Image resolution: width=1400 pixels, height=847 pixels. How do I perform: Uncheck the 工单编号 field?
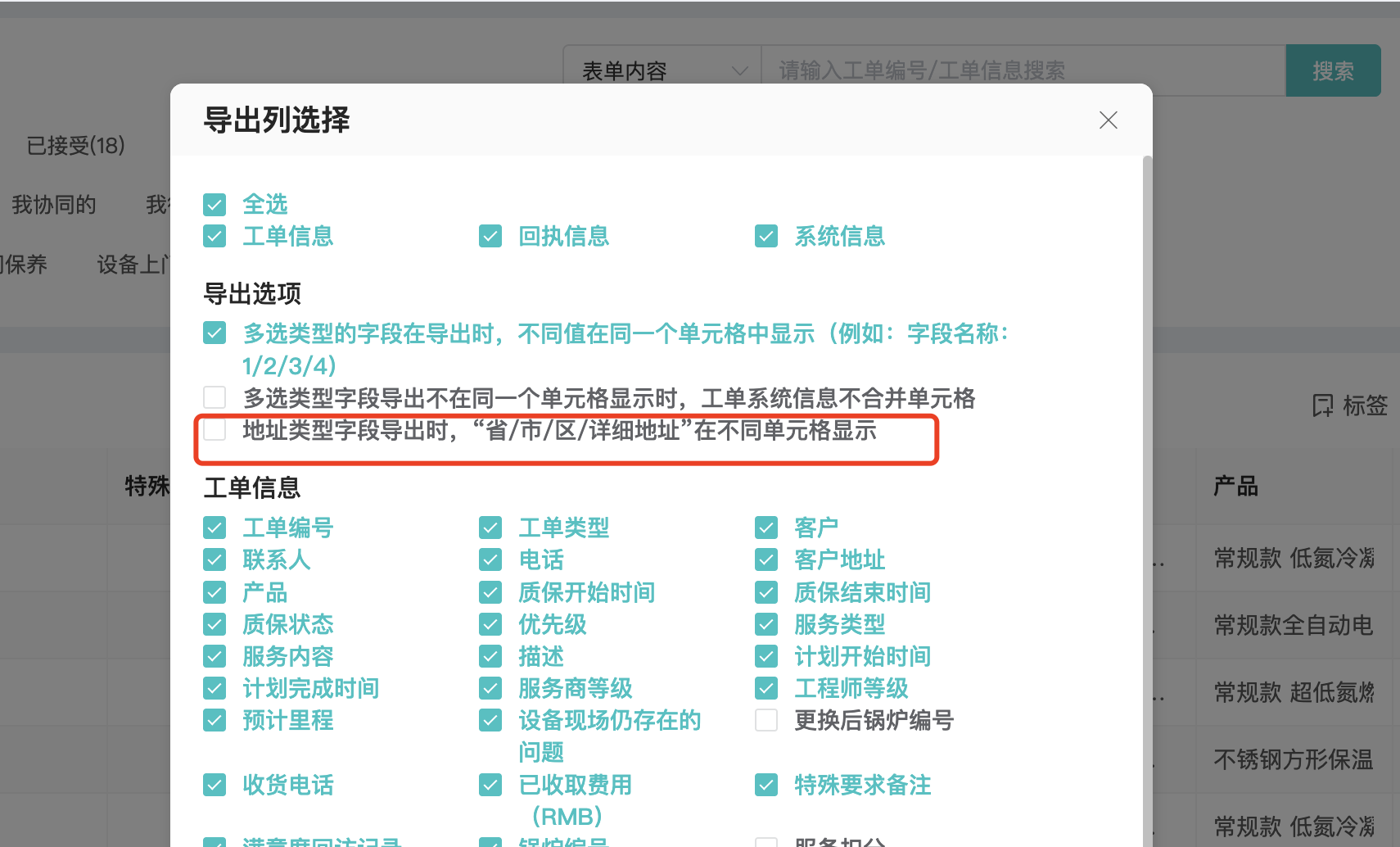tap(215, 528)
